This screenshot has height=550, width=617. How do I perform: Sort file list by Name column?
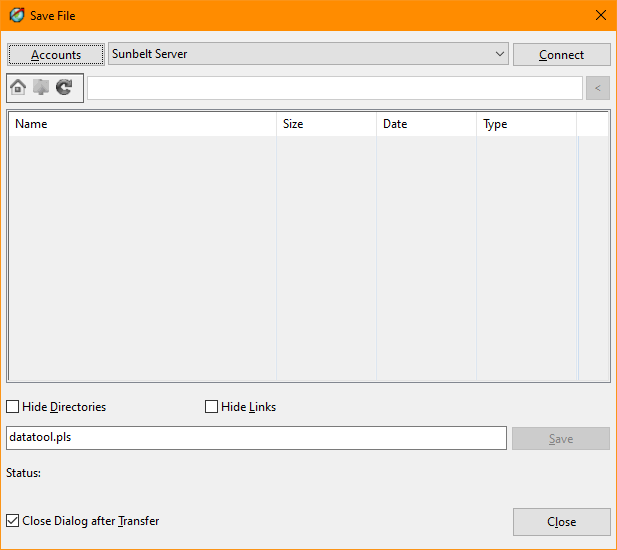click(x=142, y=124)
